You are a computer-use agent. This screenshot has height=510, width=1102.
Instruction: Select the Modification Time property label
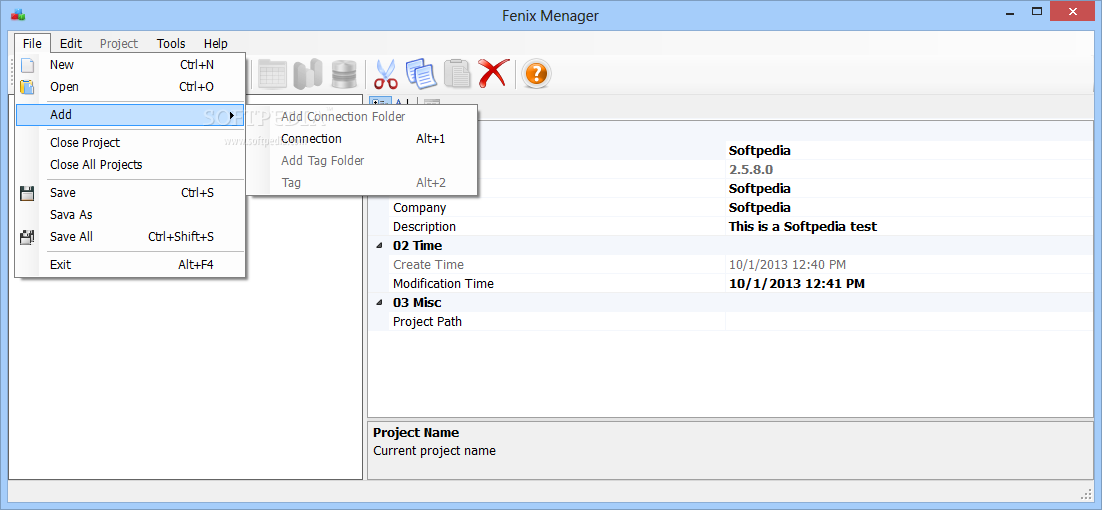pos(443,284)
